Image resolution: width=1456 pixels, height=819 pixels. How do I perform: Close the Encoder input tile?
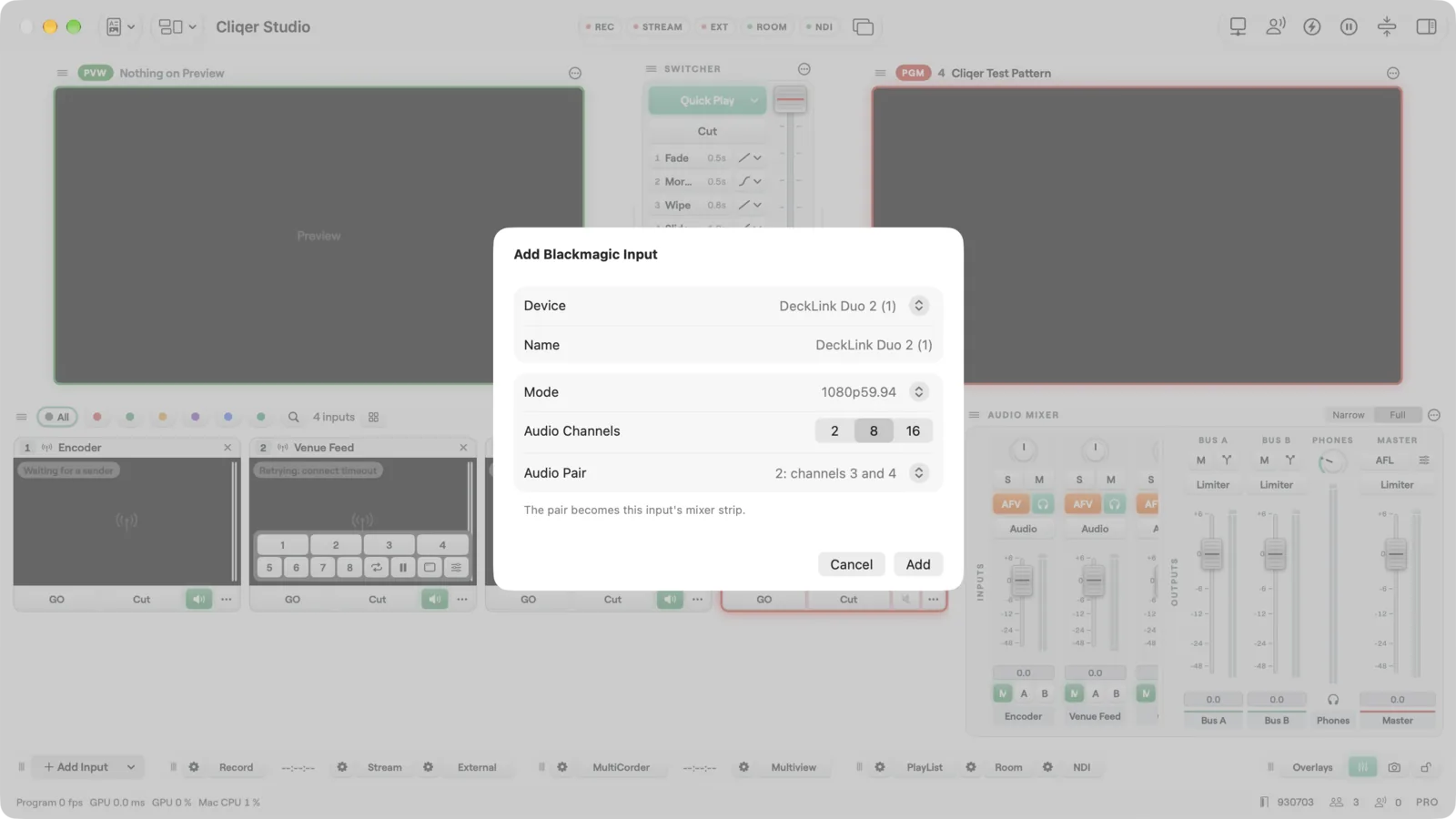tap(227, 448)
